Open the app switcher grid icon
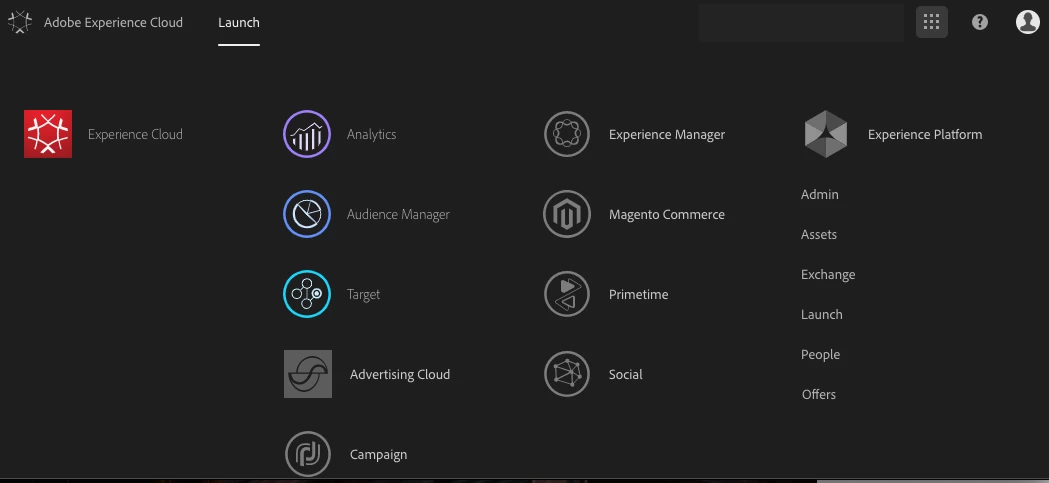Image resolution: width=1049 pixels, height=483 pixels. coord(931,22)
